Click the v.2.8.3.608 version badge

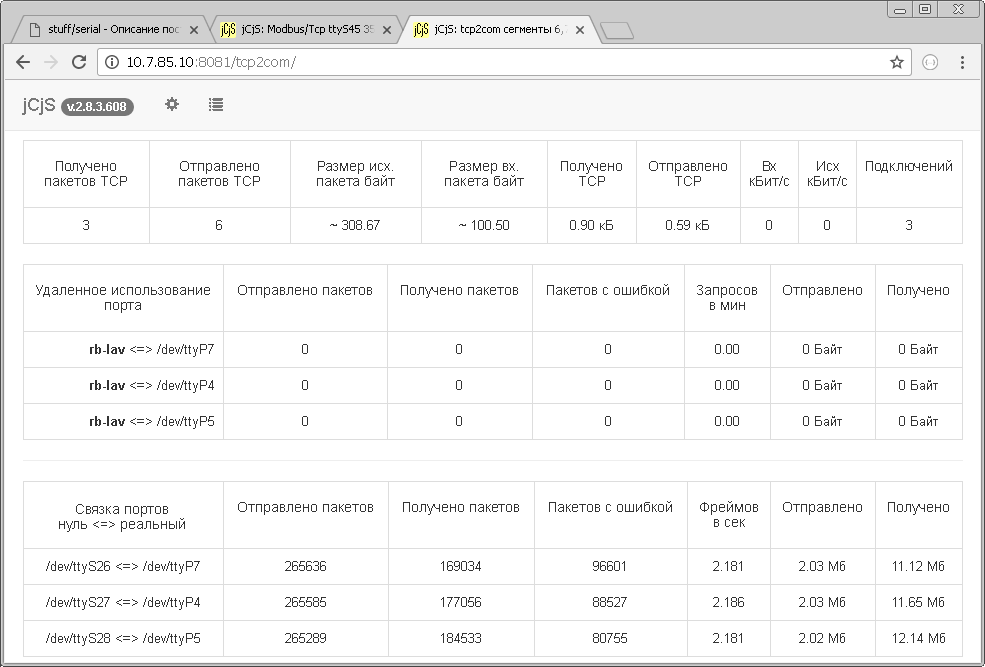[x=97, y=106]
